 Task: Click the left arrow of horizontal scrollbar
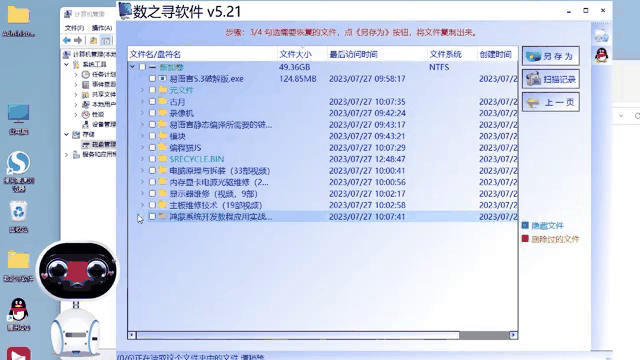pos(131,336)
